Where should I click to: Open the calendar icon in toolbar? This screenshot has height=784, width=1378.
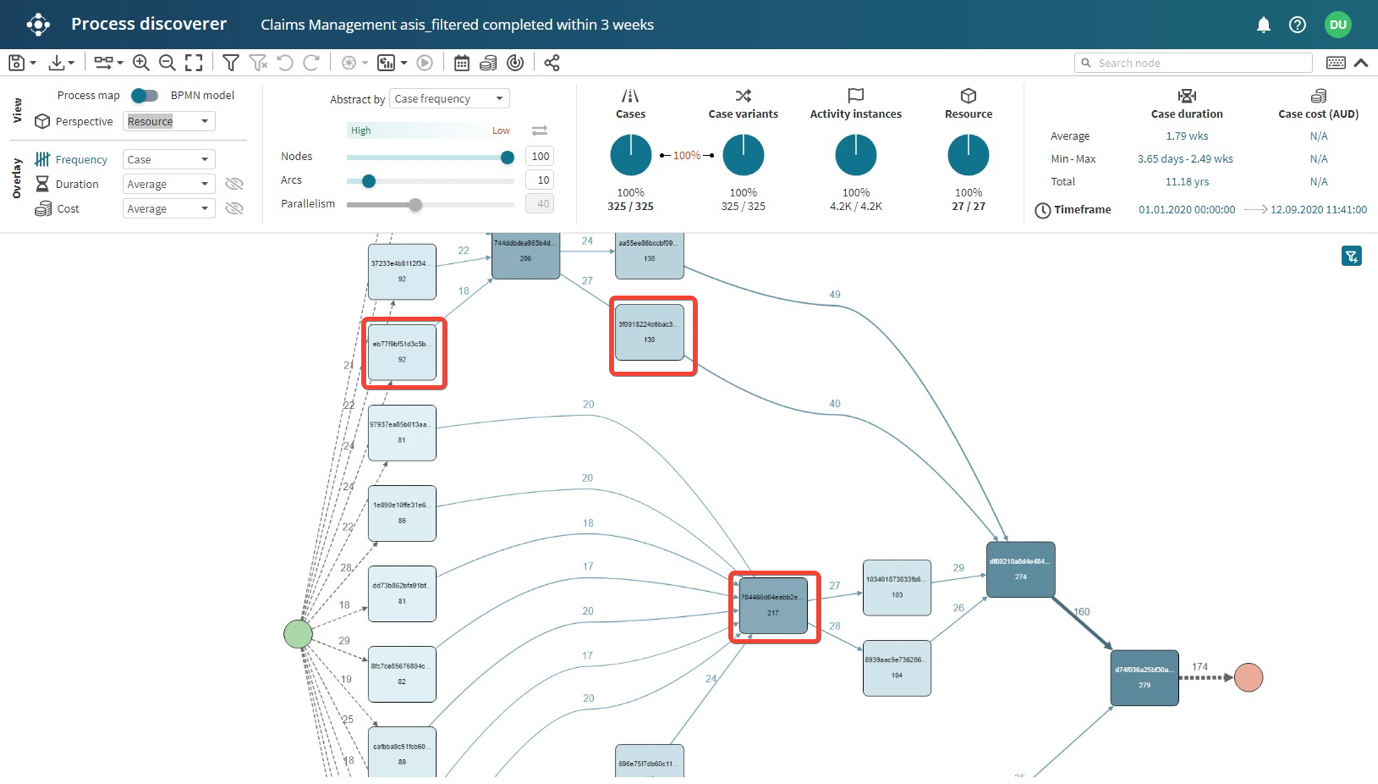(x=461, y=63)
